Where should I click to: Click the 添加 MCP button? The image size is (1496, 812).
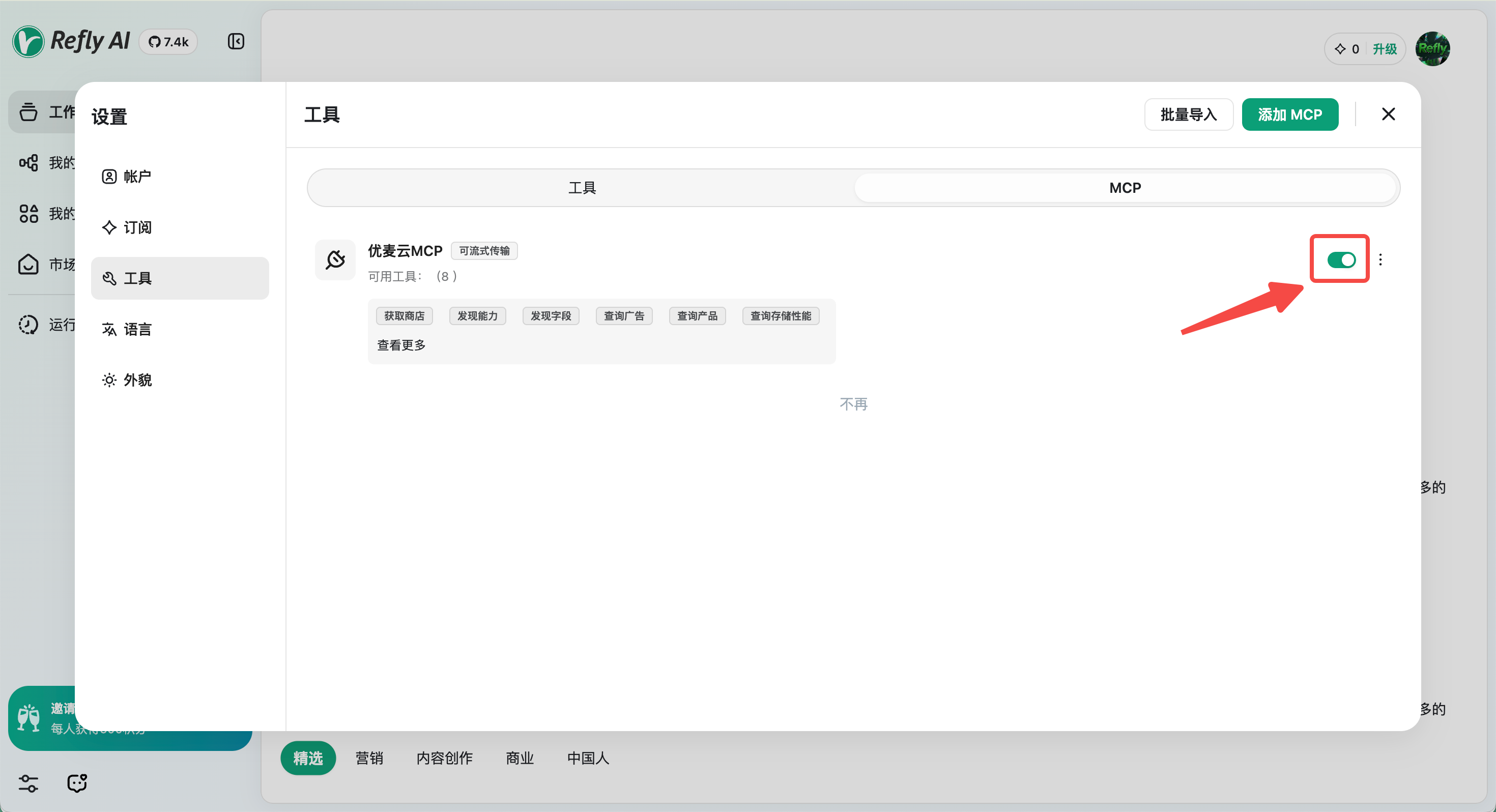[1290, 114]
